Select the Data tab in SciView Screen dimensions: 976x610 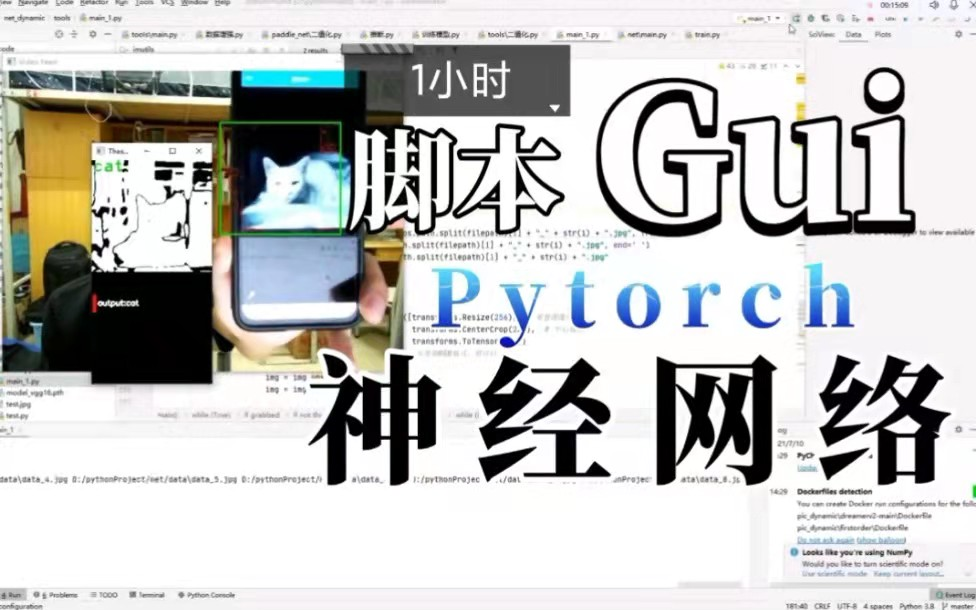click(x=853, y=34)
